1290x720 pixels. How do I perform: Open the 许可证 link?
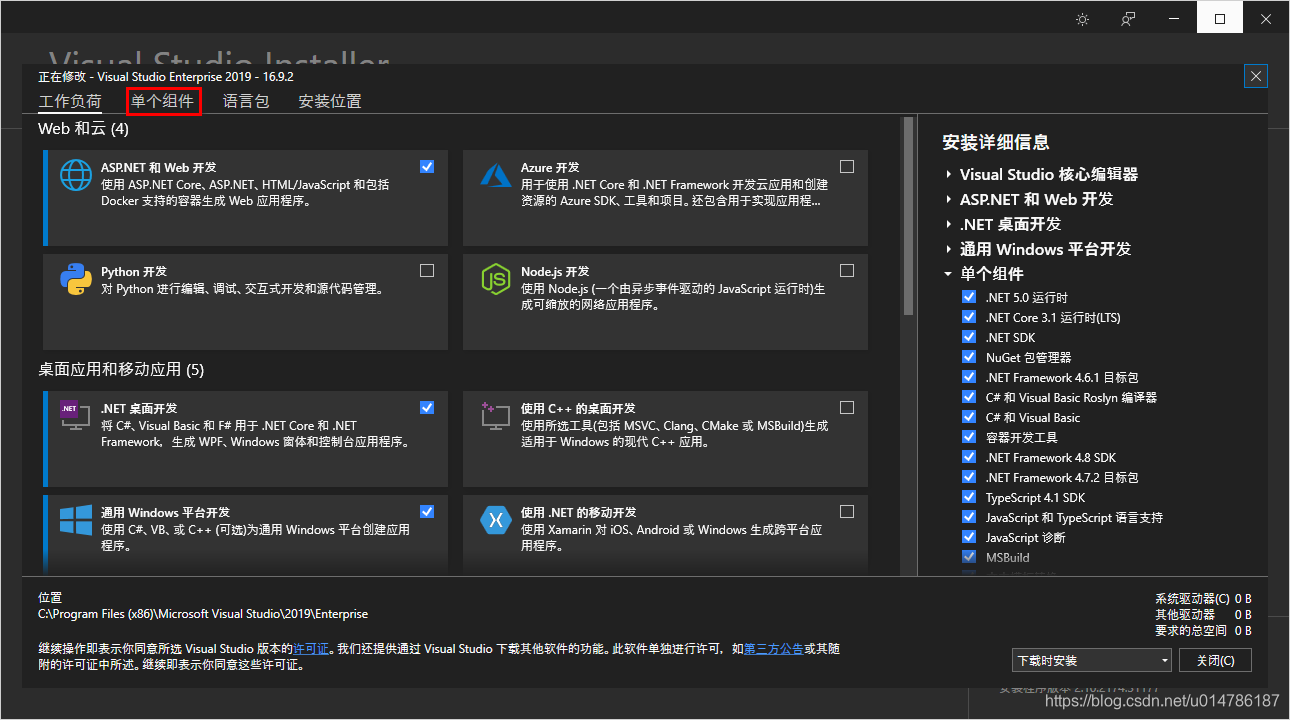pos(311,649)
